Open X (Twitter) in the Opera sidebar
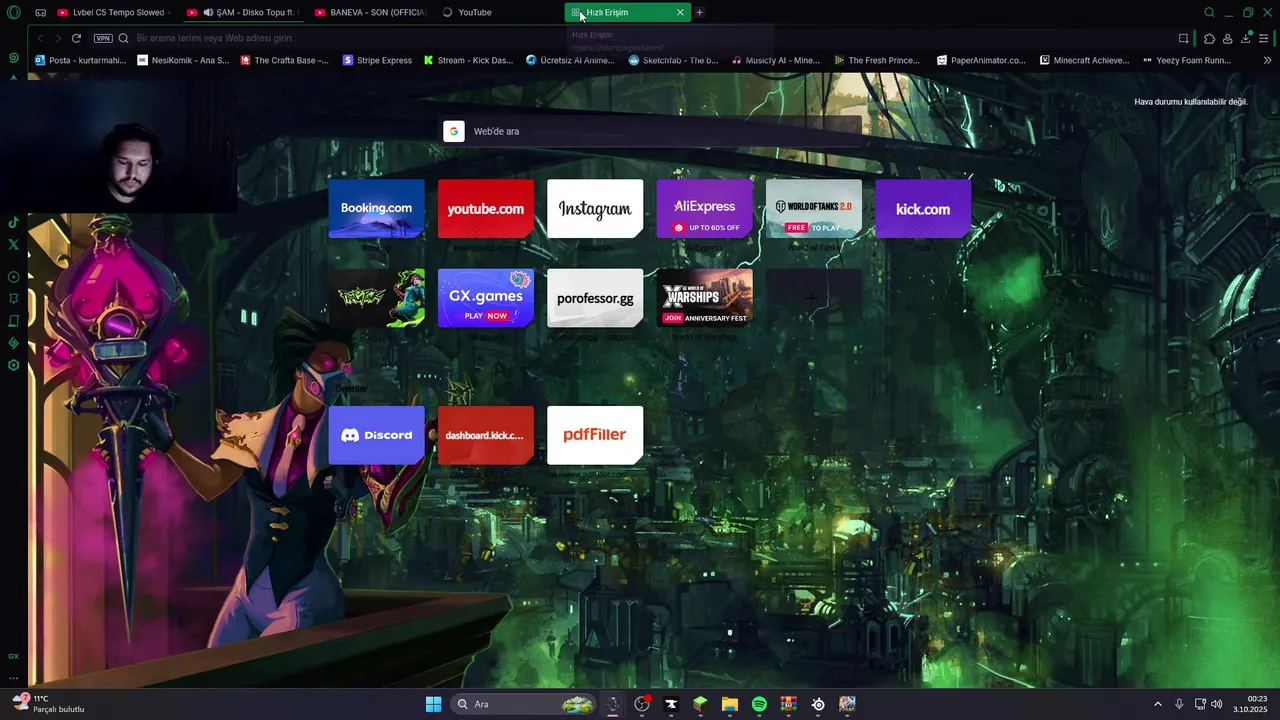Viewport: 1280px width, 720px height. click(13, 244)
